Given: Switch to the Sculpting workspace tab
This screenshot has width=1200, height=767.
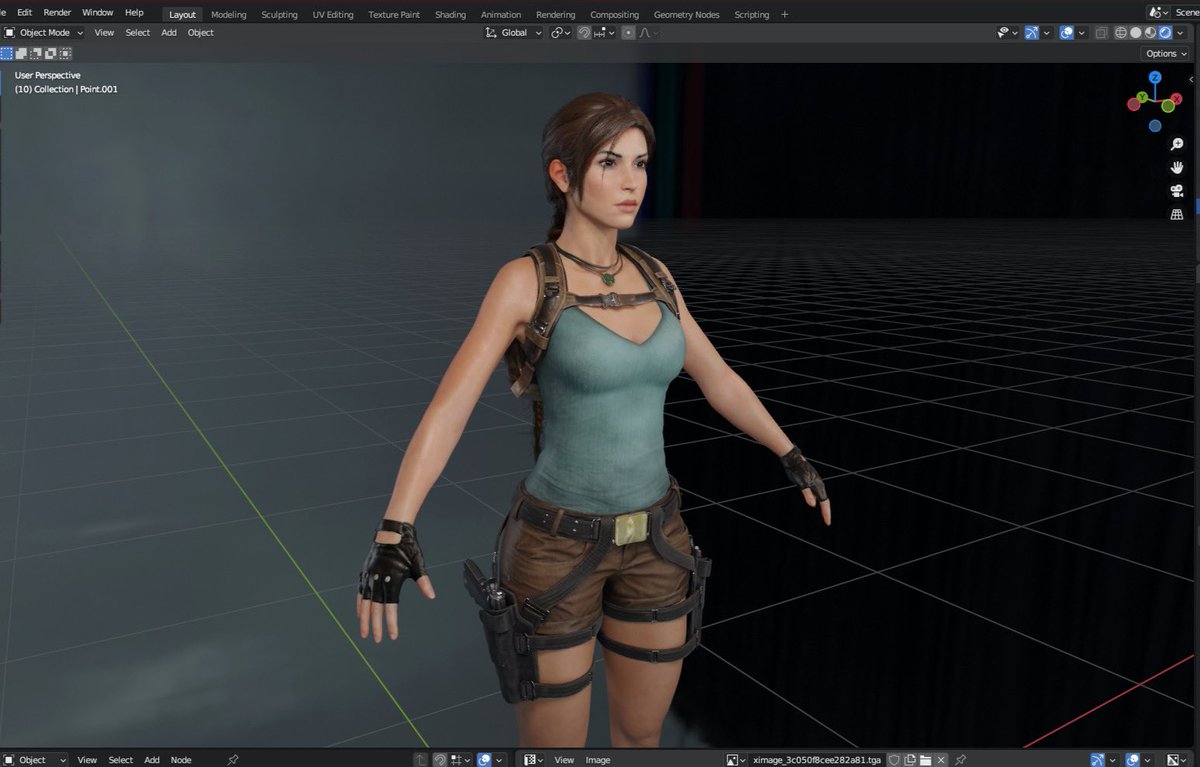Looking at the screenshot, I should (279, 15).
